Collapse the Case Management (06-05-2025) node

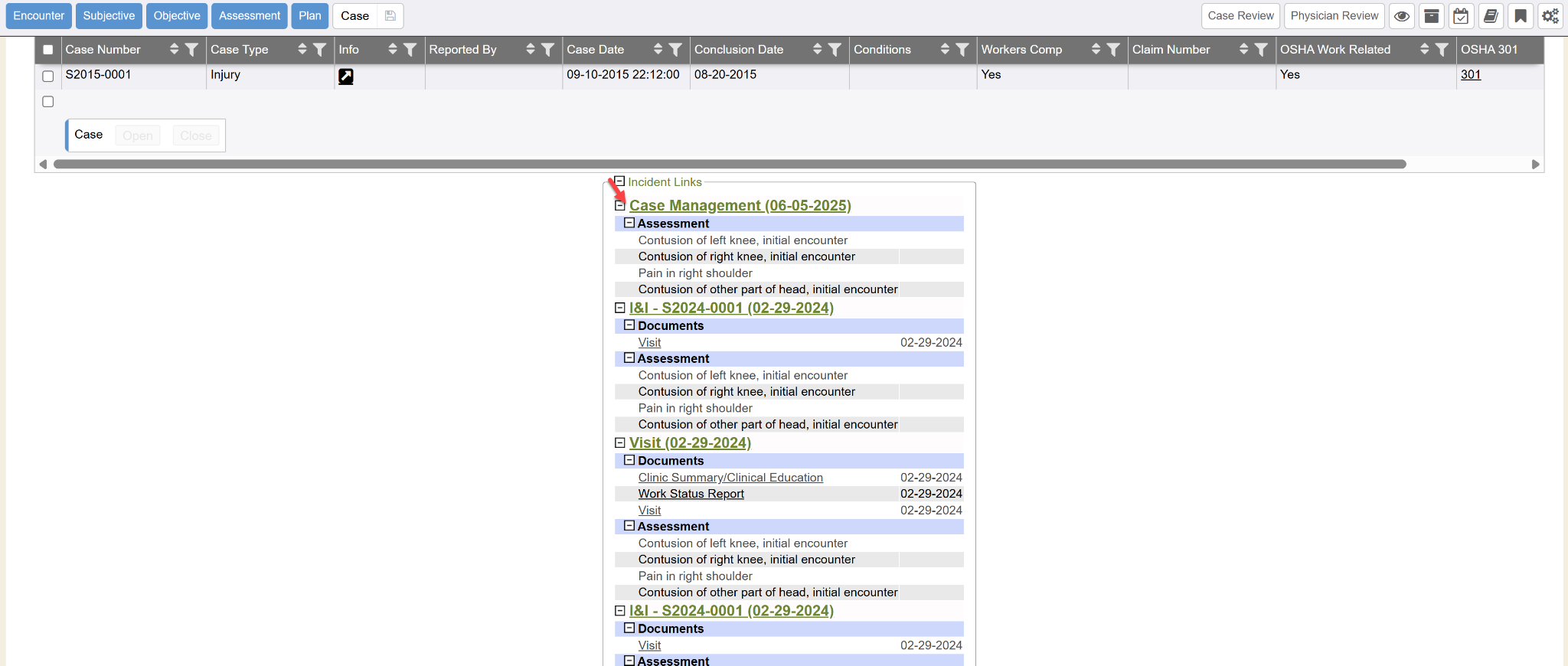[620, 205]
